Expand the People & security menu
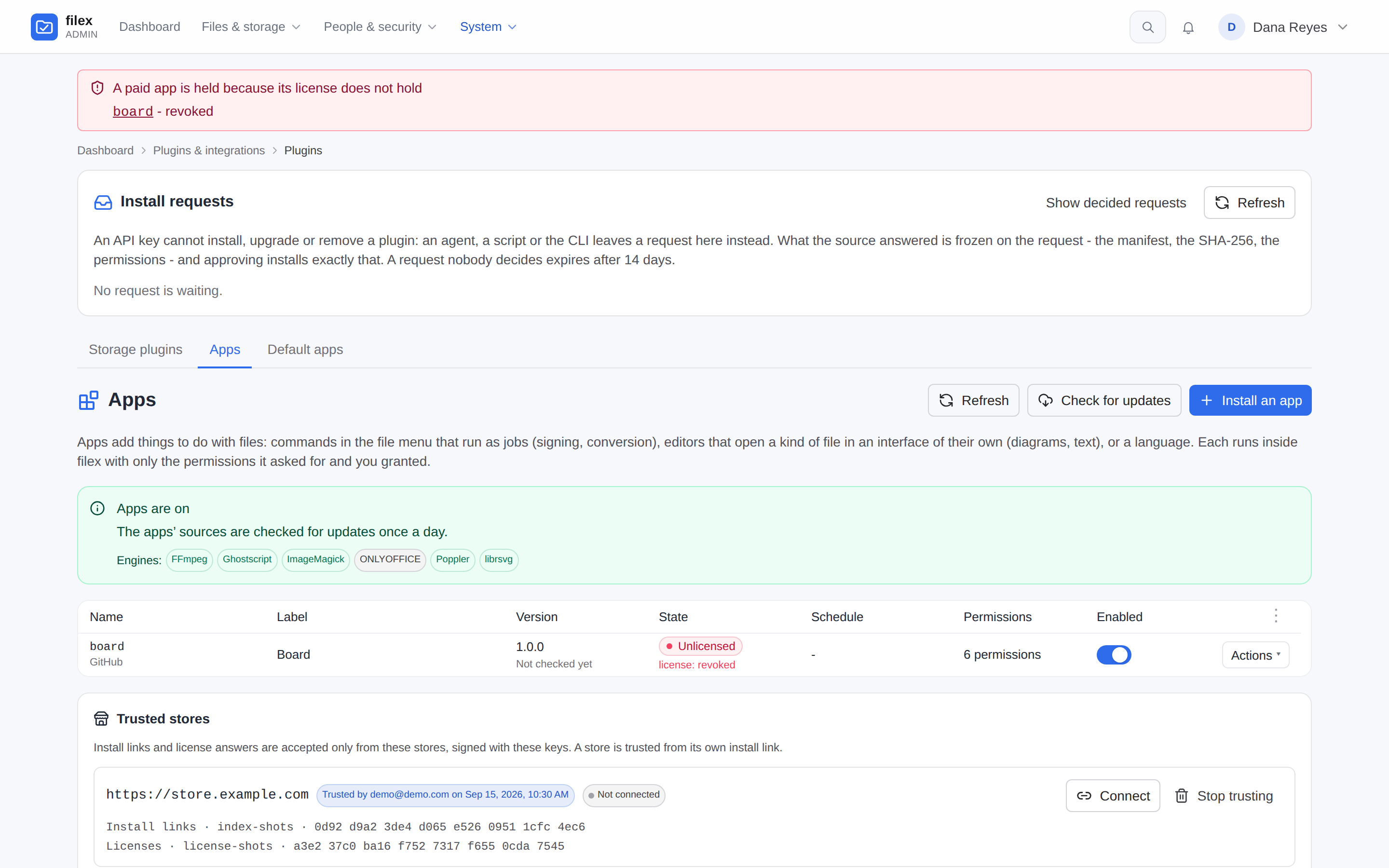This screenshot has width=1389, height=868. coord(381,27)
